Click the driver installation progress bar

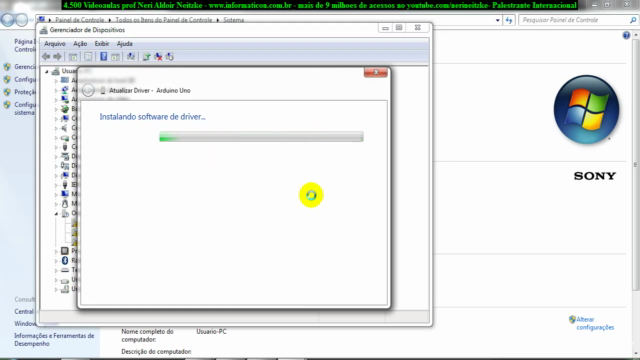[261, 137]
